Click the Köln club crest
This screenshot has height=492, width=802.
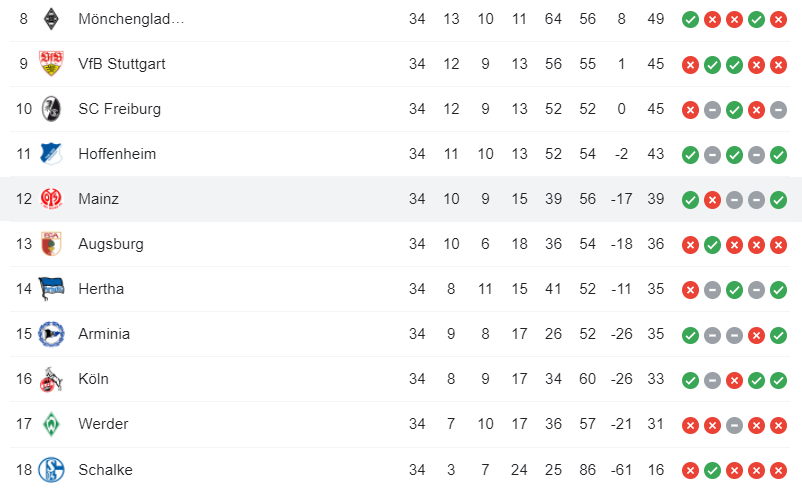pos(51,379)
